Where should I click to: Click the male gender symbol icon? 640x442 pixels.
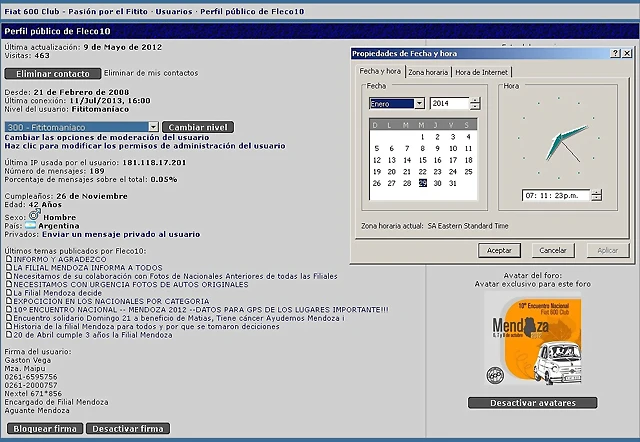pos(34,214)
